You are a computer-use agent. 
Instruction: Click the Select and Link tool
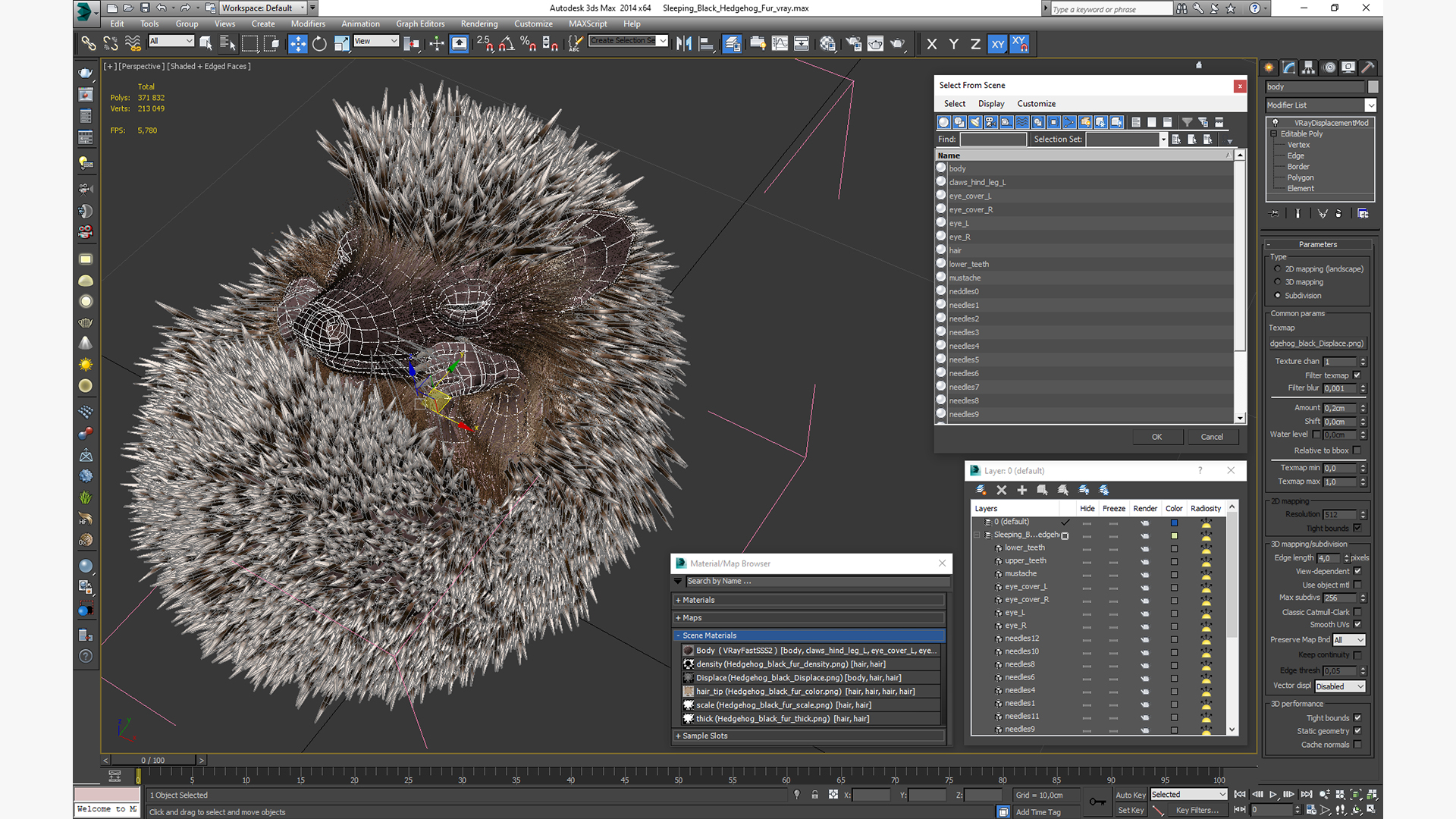tap(89, 44)
